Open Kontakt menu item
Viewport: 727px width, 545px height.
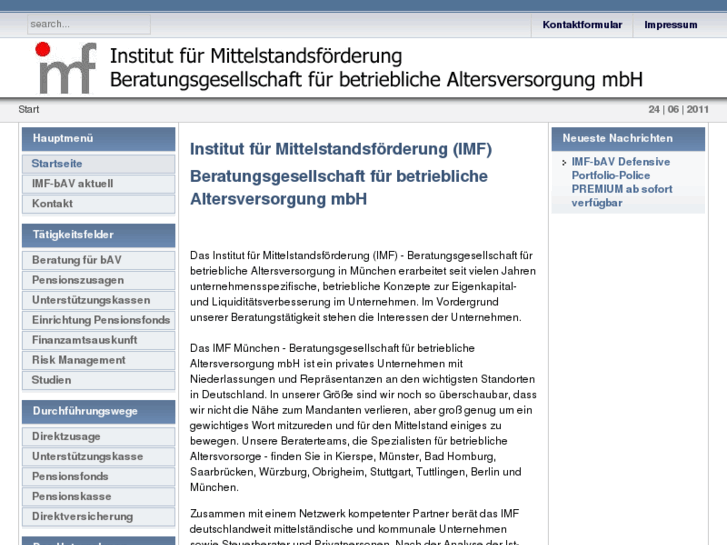[x=98, y=204]
